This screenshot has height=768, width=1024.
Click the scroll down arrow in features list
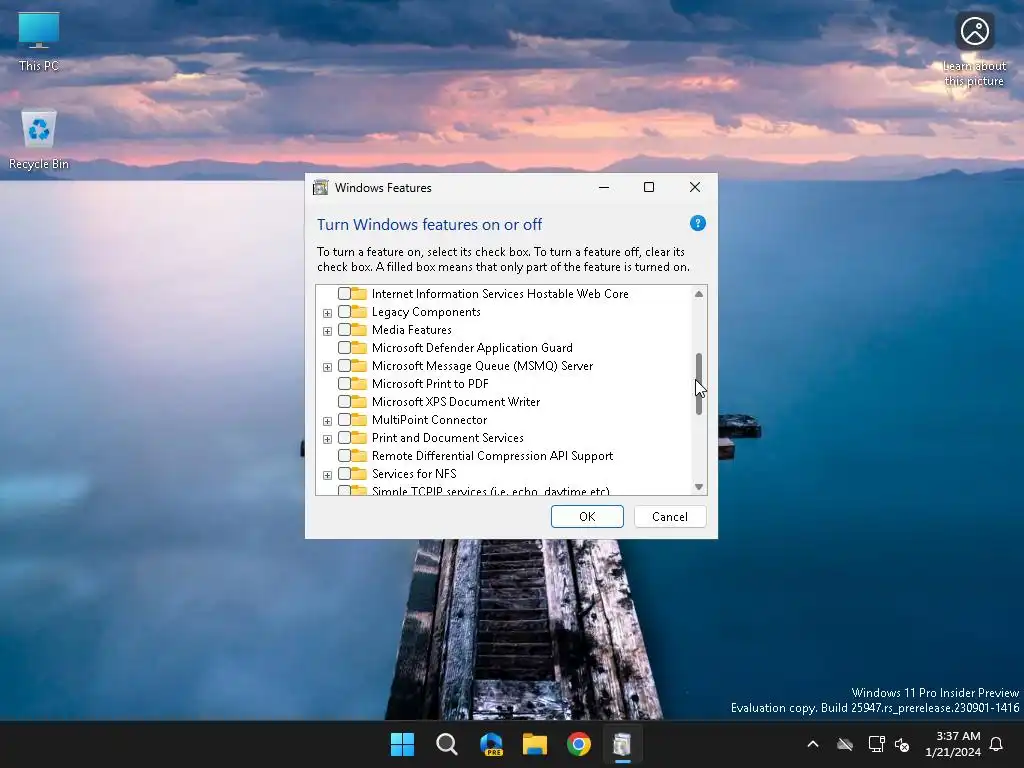click(x=699, y=487)
